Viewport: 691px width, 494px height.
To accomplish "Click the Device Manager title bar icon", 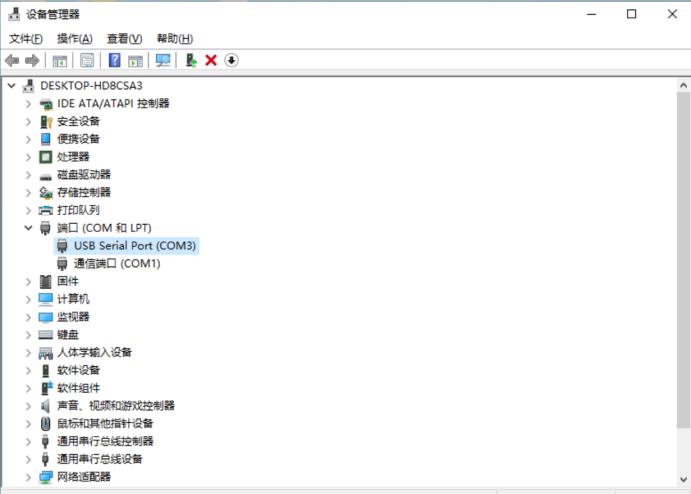I will 14,14.
